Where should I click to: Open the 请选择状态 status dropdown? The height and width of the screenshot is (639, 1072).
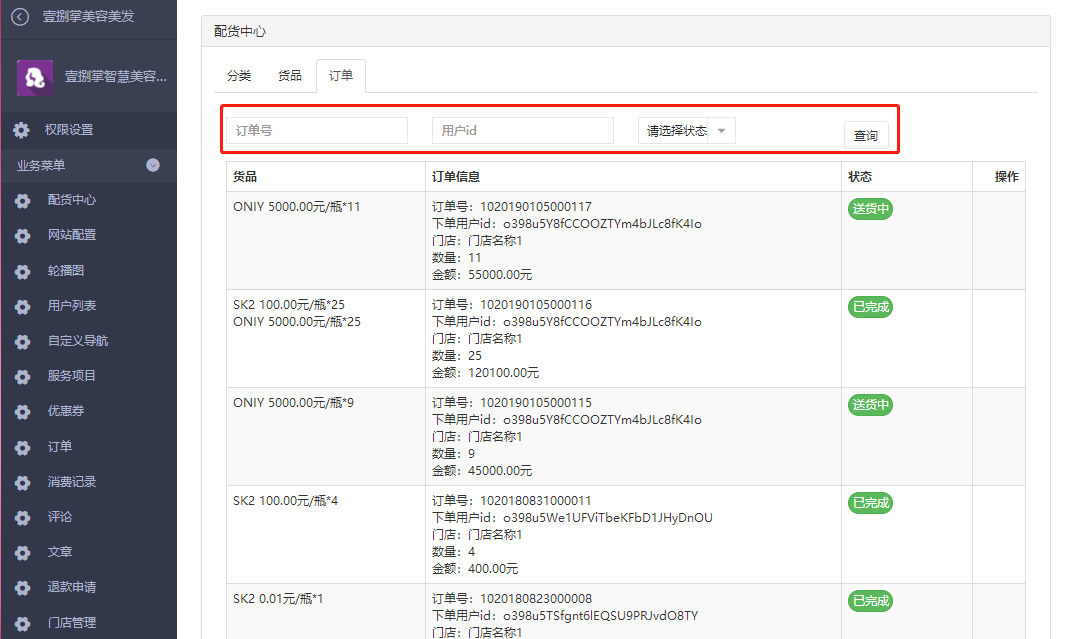(686, 131)
